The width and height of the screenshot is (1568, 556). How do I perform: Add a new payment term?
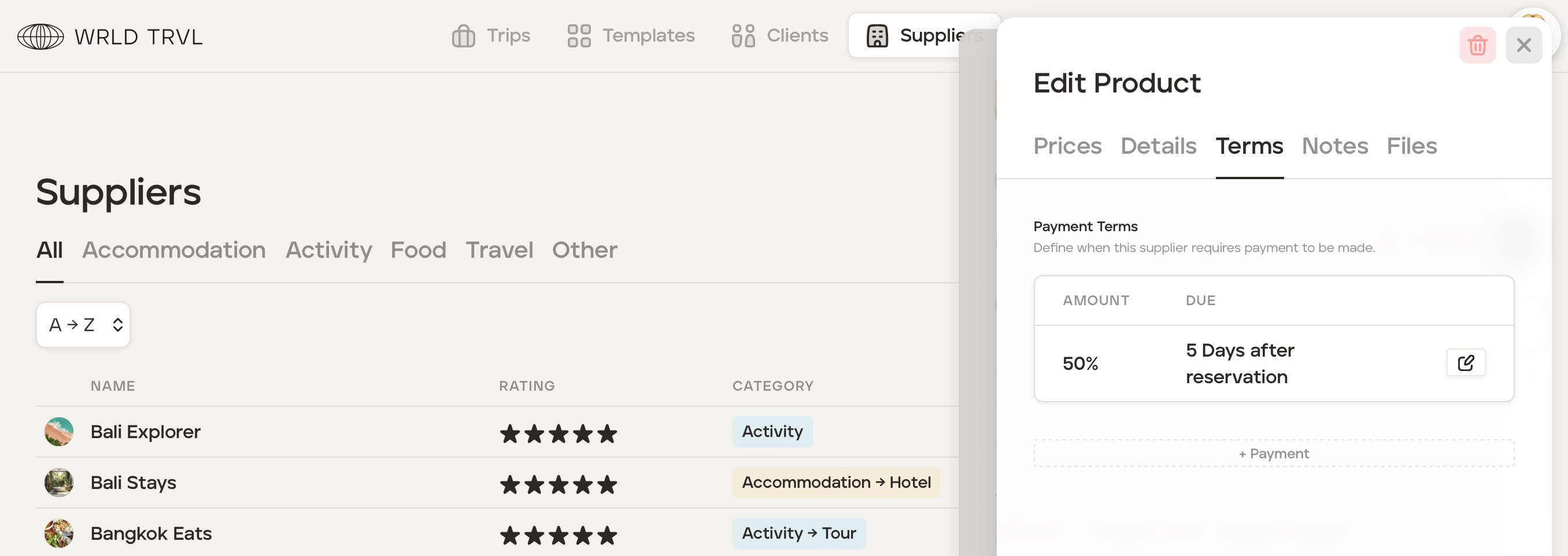pos(1273,453)
